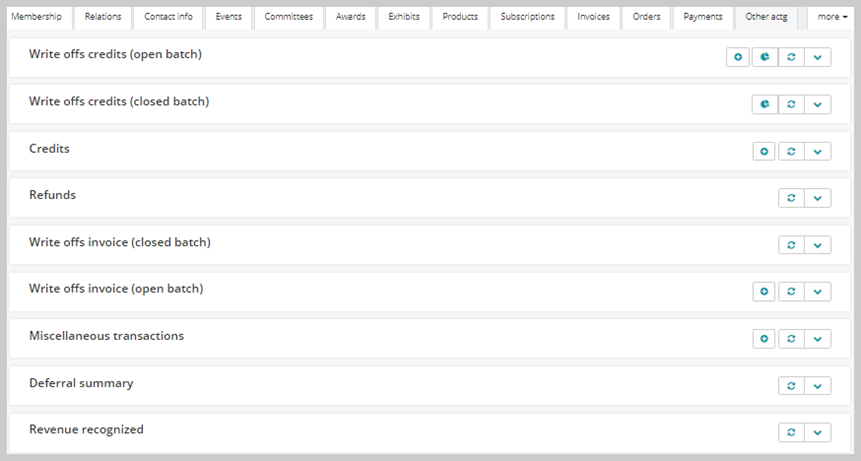Refresh write offs credits (open batch) section
Screen dimensions: 861x461
point(791,57)
